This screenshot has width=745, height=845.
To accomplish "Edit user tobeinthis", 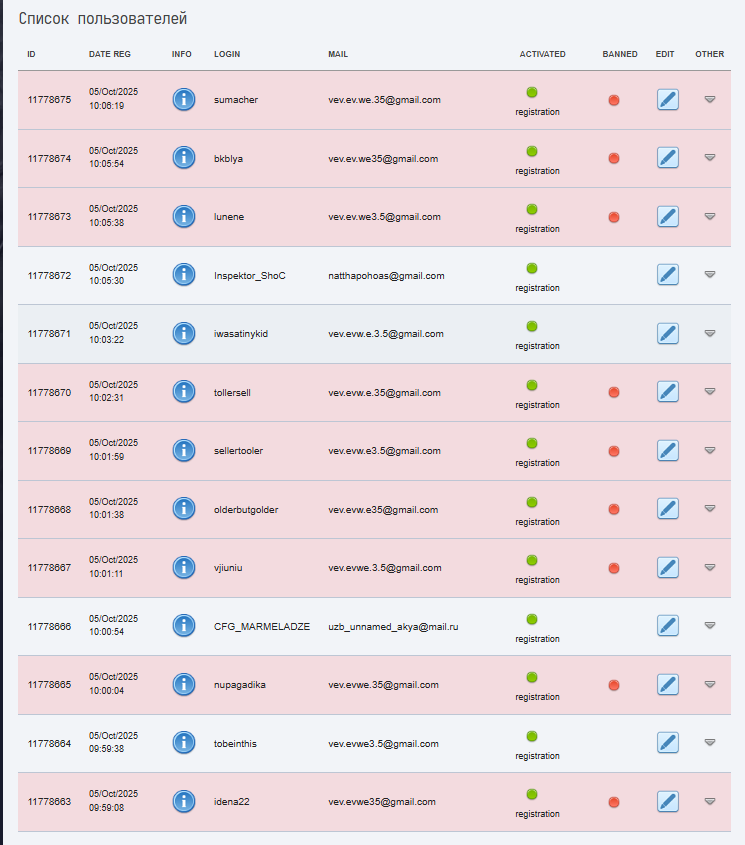I will (x=668, y=743).
